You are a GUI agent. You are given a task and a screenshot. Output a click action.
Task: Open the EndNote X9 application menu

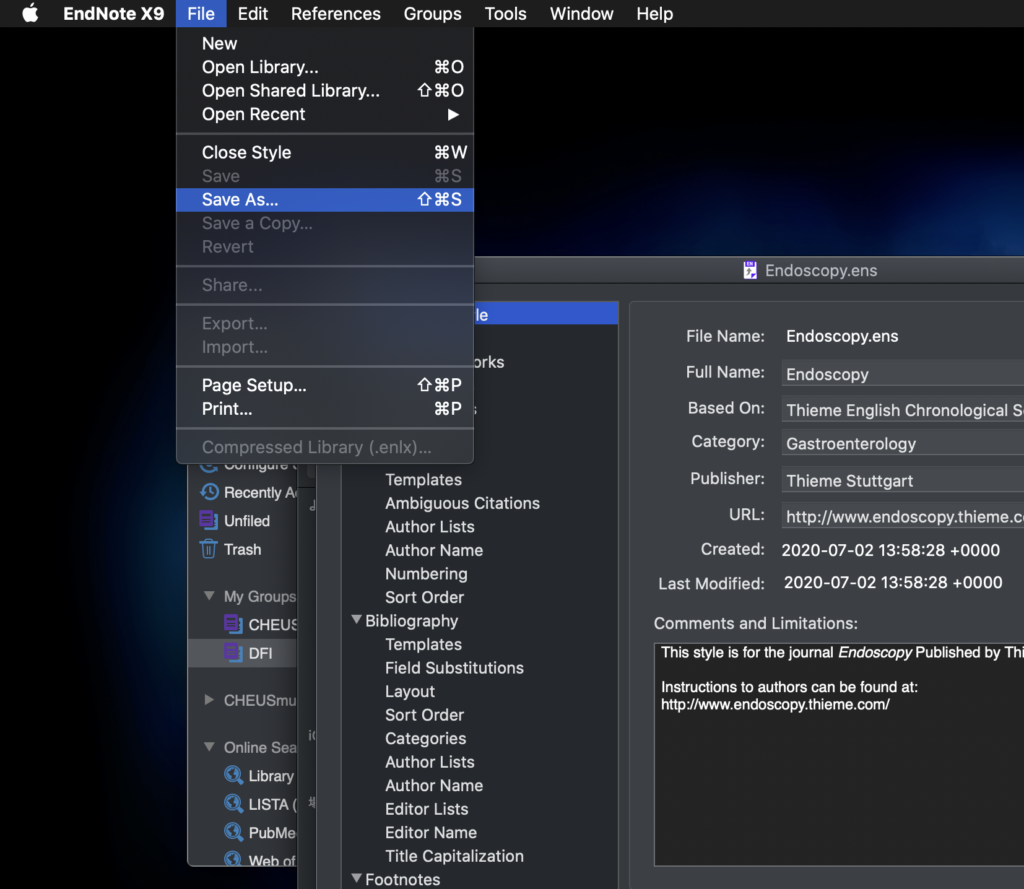[x=114, y=14]
